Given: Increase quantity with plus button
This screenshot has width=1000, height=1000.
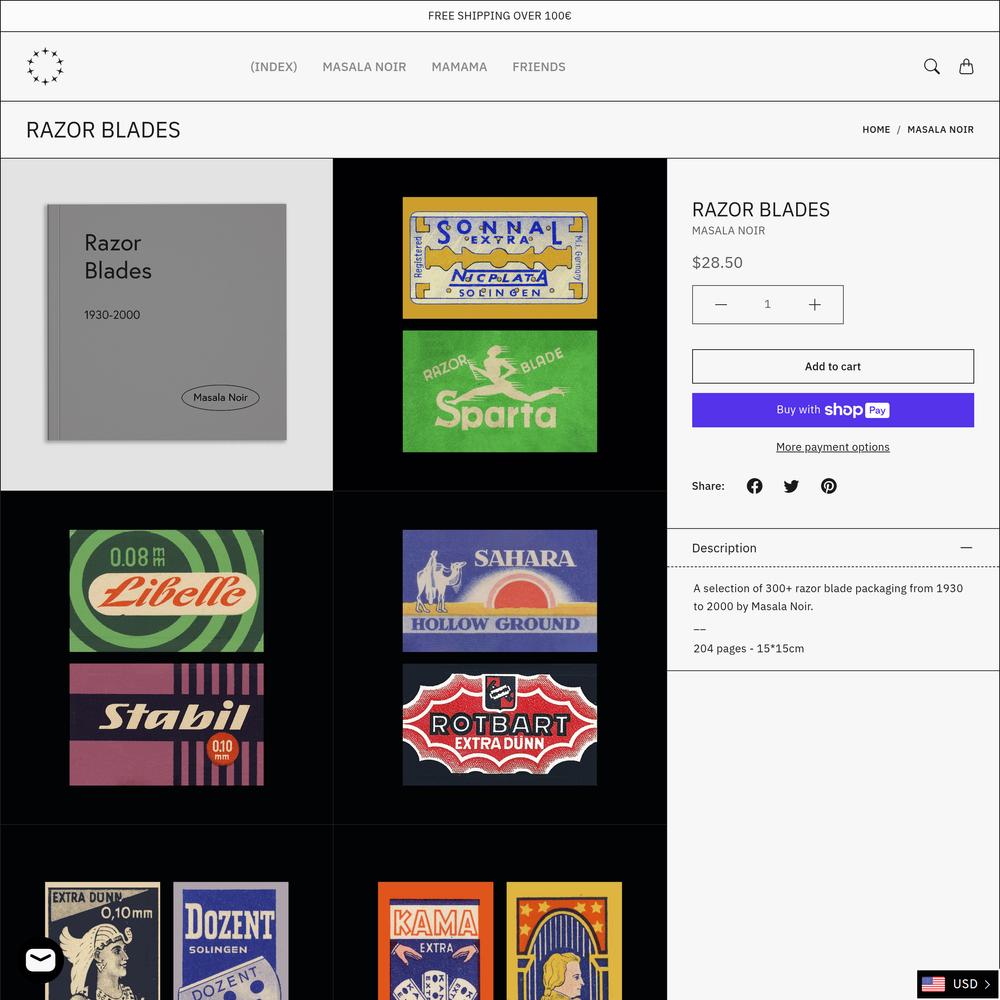Looking at the screenshot, I should point(814,305).
